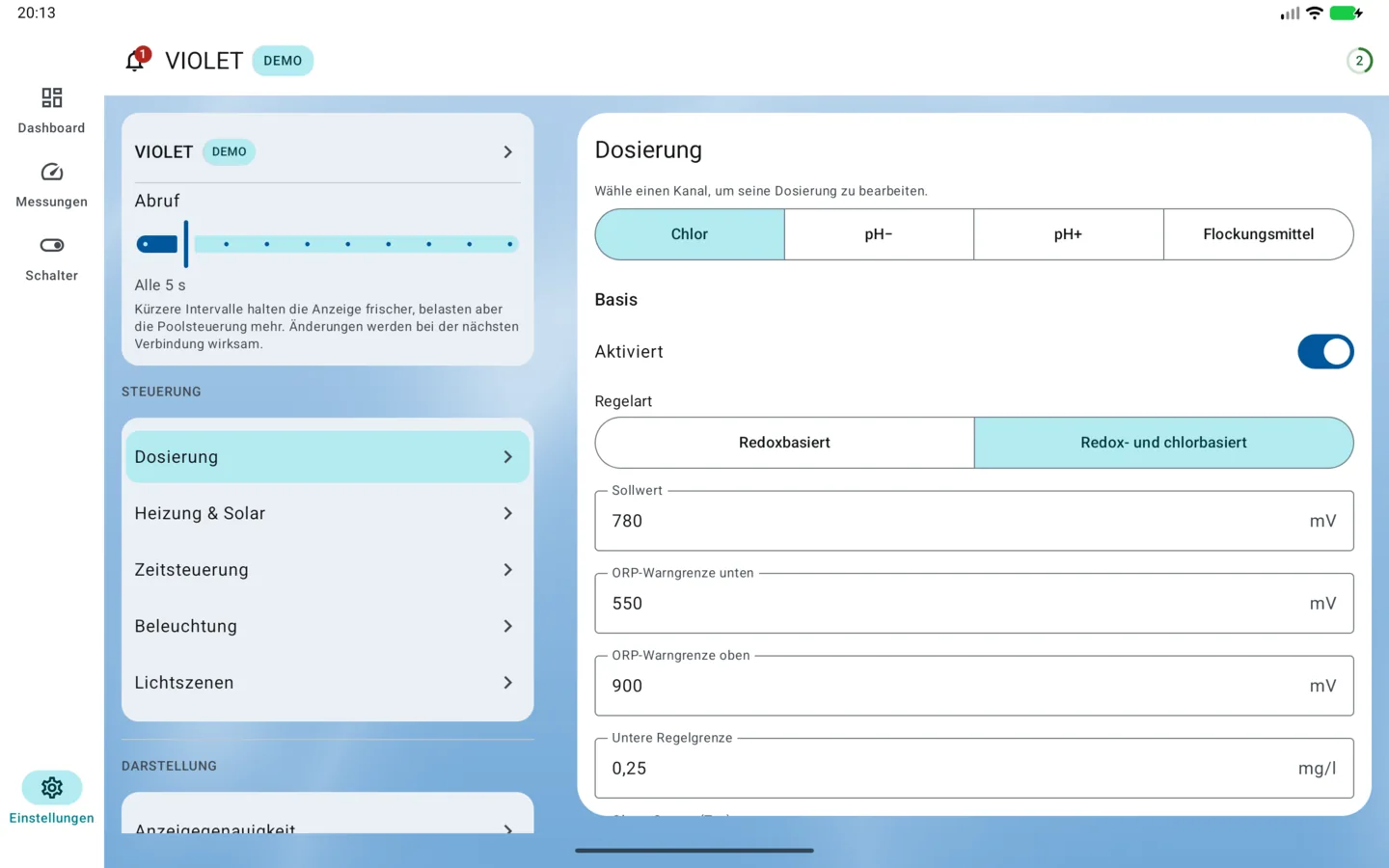
Task: Click the STEUERUNG section label
Action: point(161,392)
